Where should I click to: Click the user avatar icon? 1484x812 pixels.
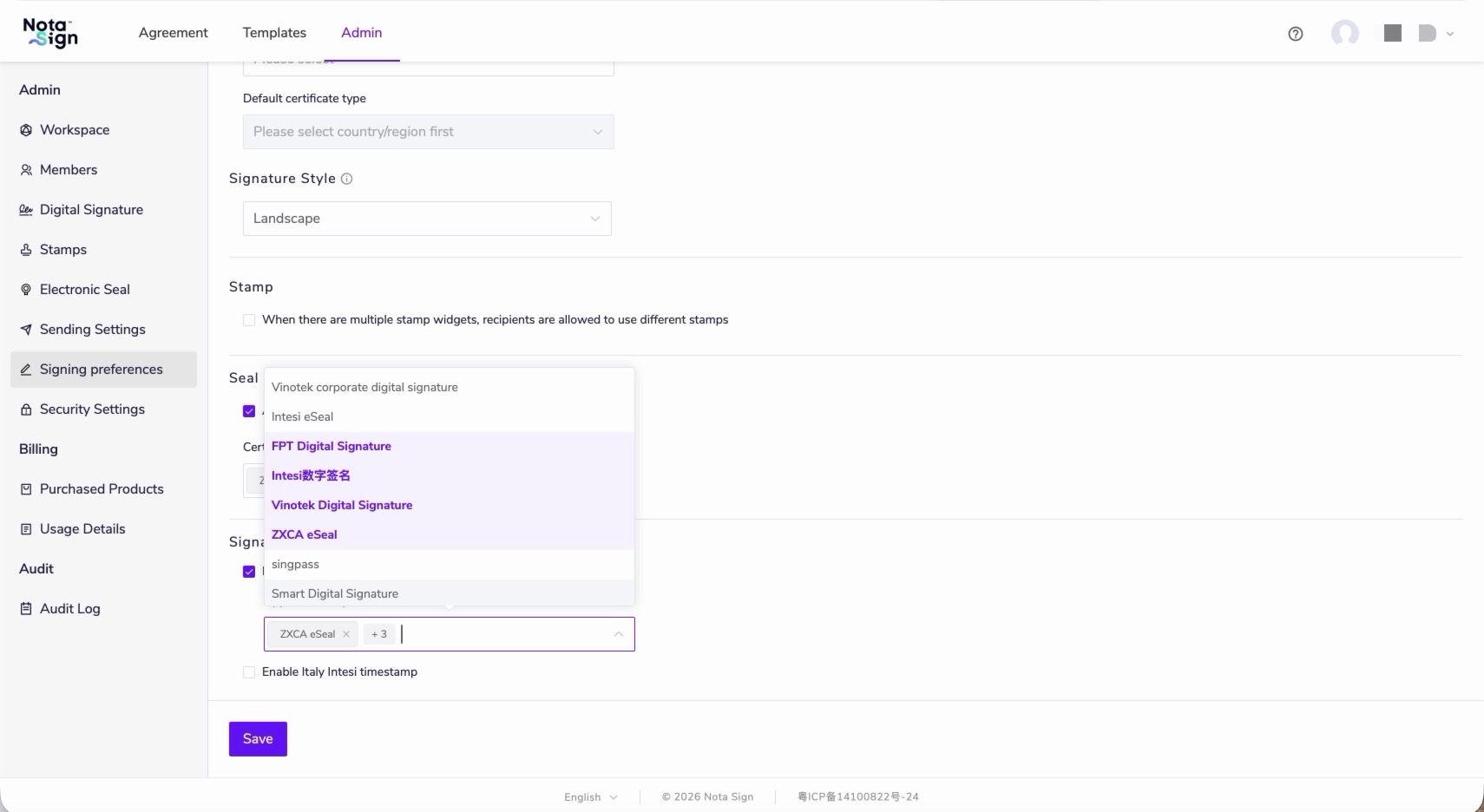click(x=1345, y=33)
